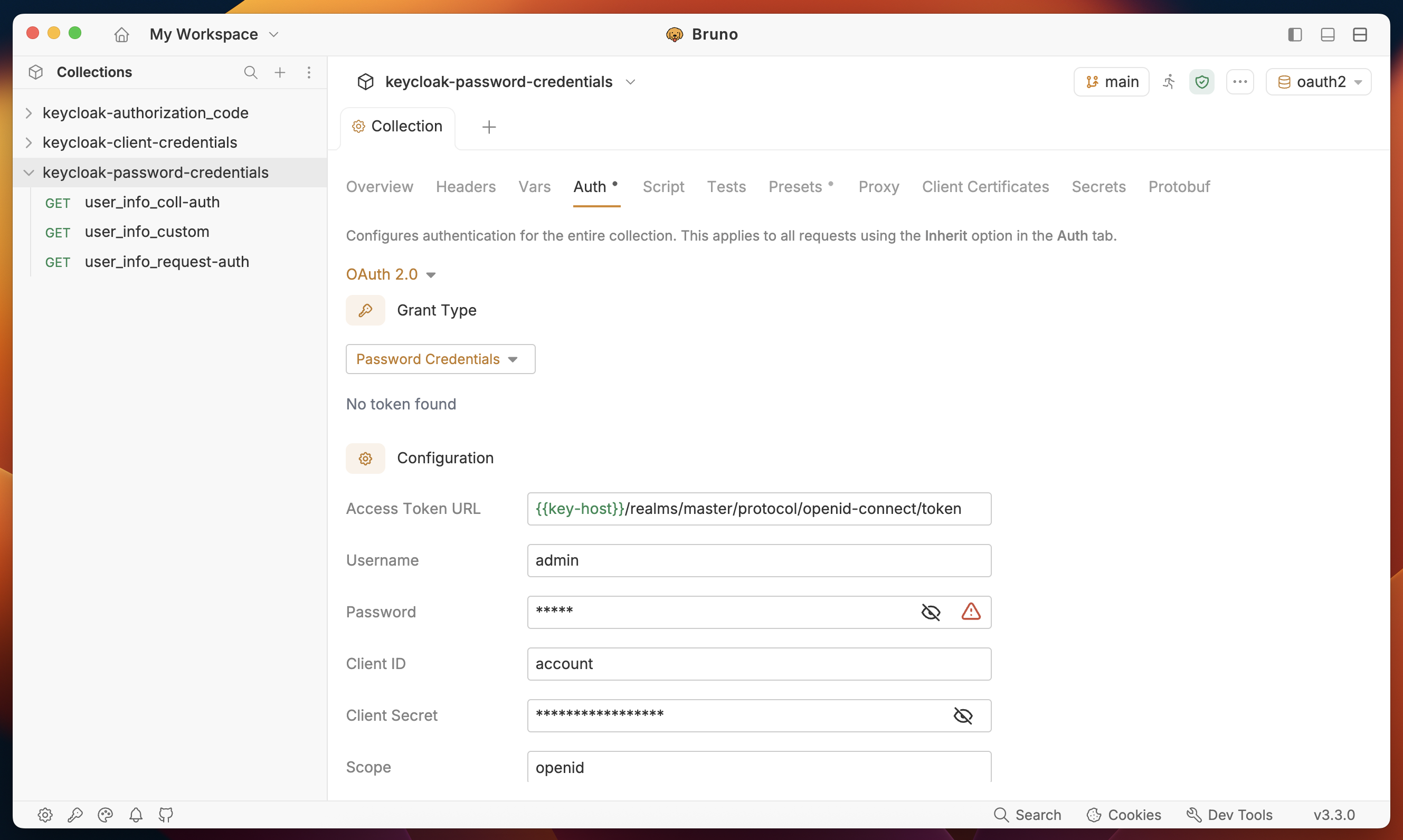Open the Password Credentials grant type dropdown
This screenshot has height=840, width=1403.
point(441,359)
